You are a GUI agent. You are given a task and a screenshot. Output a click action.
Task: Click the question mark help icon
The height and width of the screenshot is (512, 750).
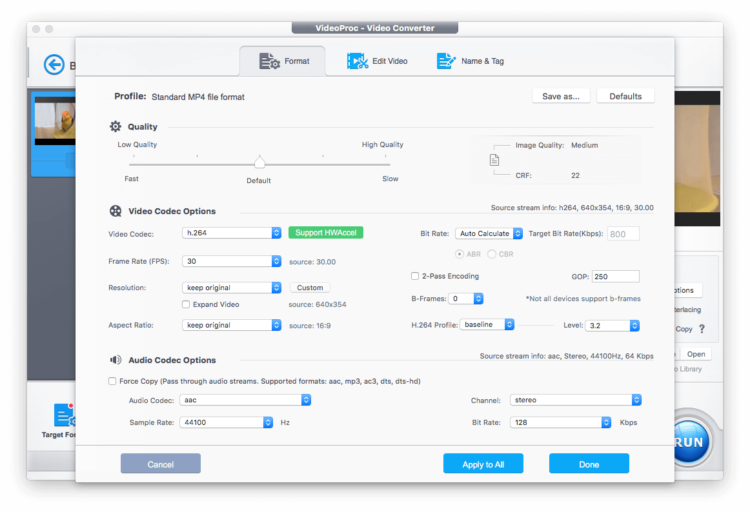coord(702,329)
